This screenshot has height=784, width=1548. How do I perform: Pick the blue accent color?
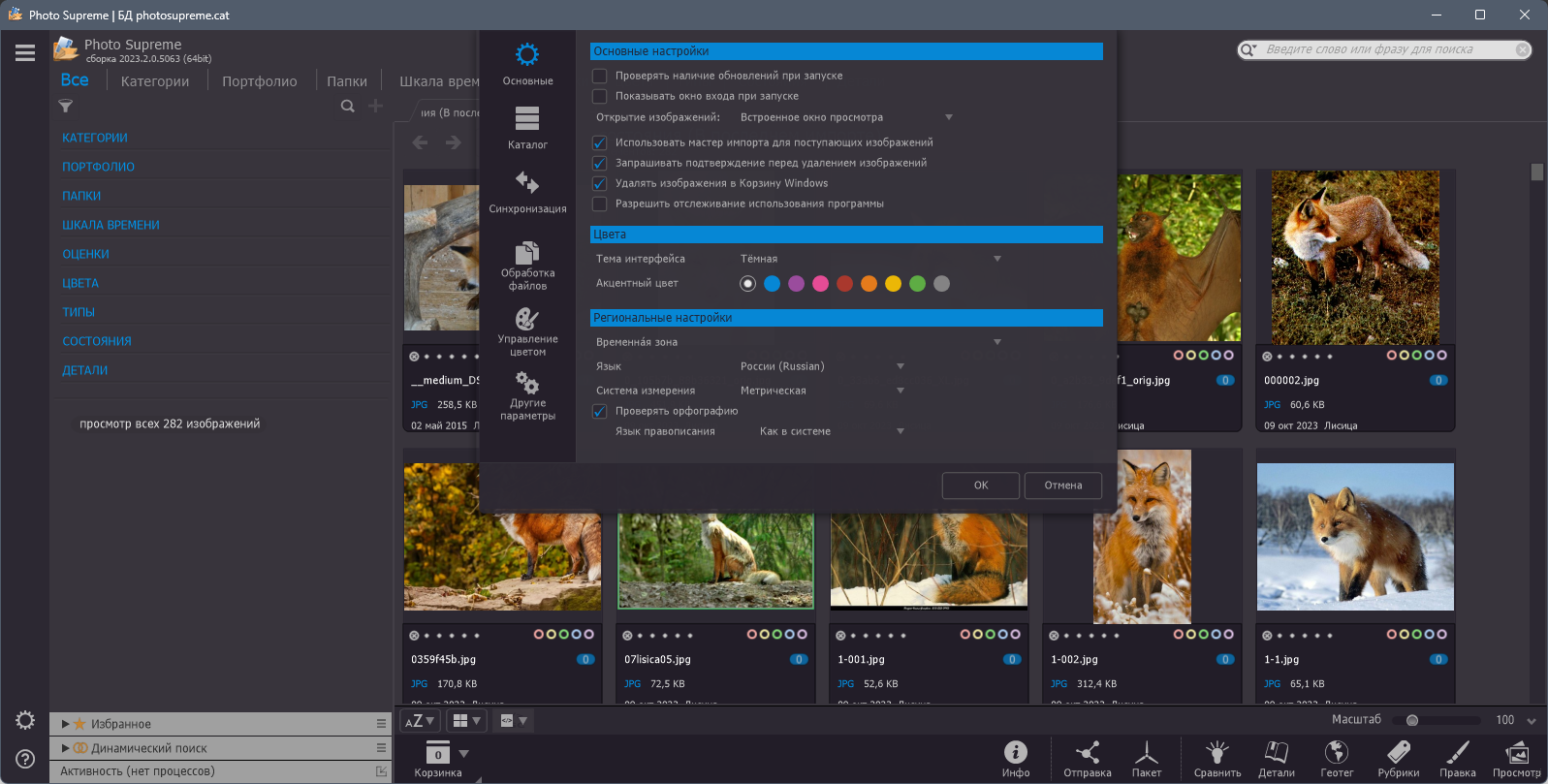(772, 283)
